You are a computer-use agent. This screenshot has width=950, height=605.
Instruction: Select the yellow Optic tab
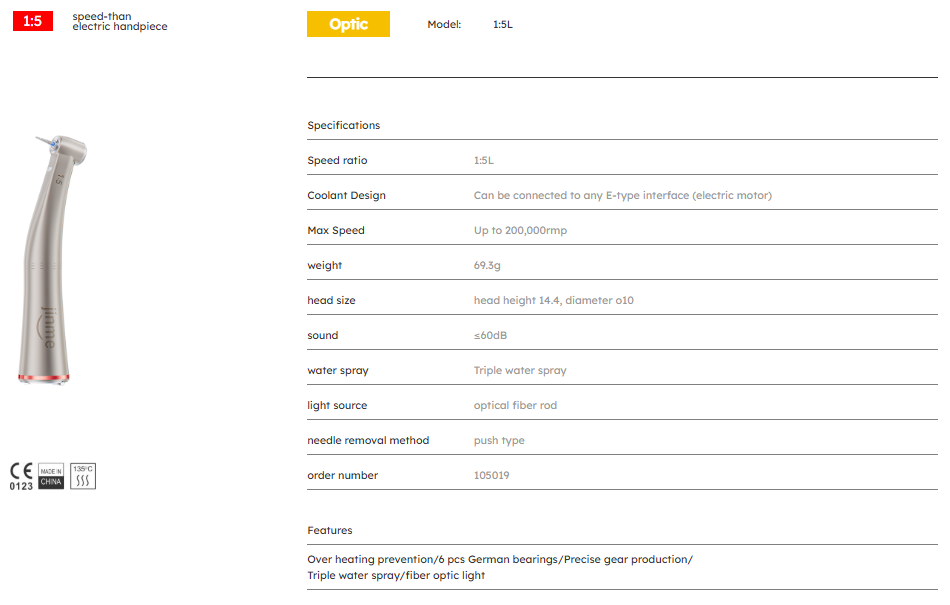tap(348, 24)
